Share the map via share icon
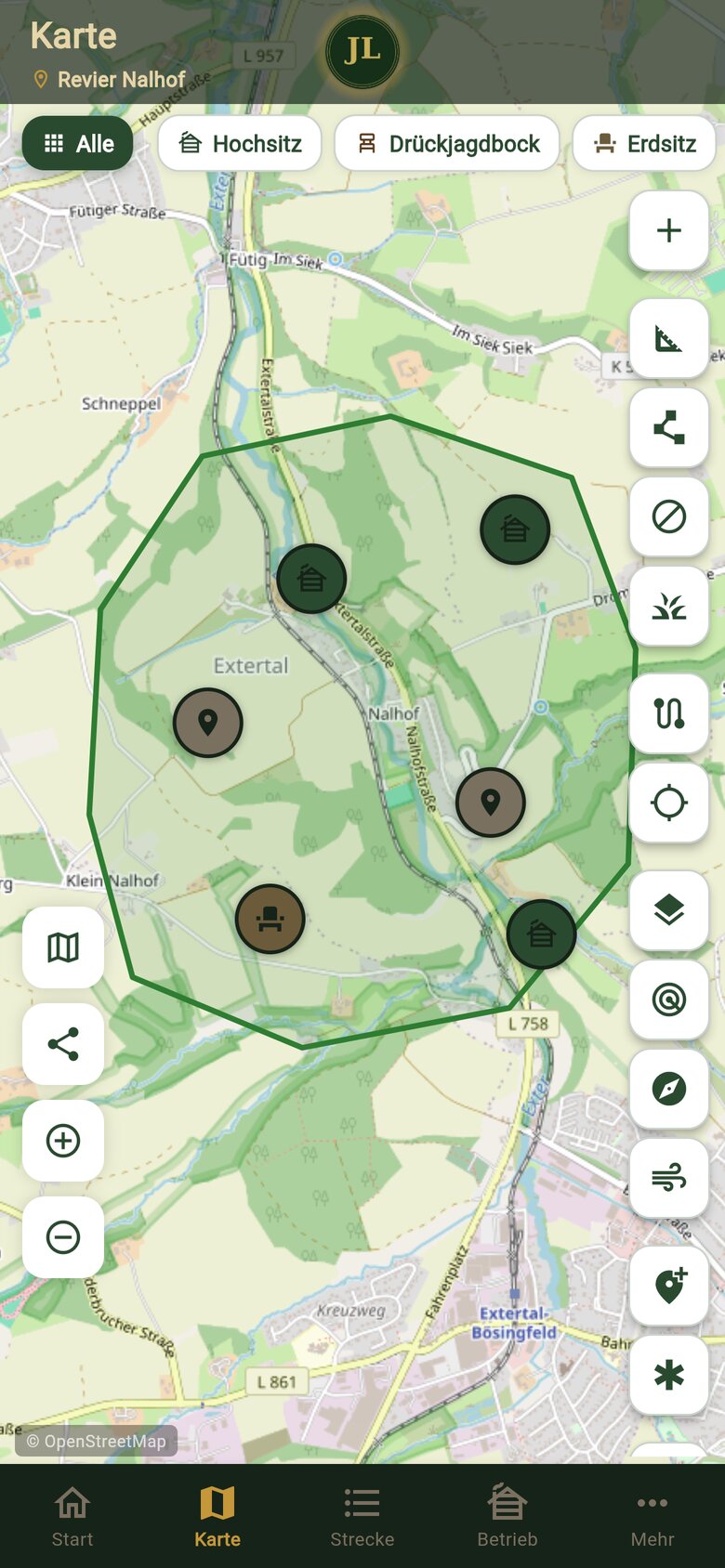Image resolution: width=725 pixels, height=1568 pixels. point(63,1044)
